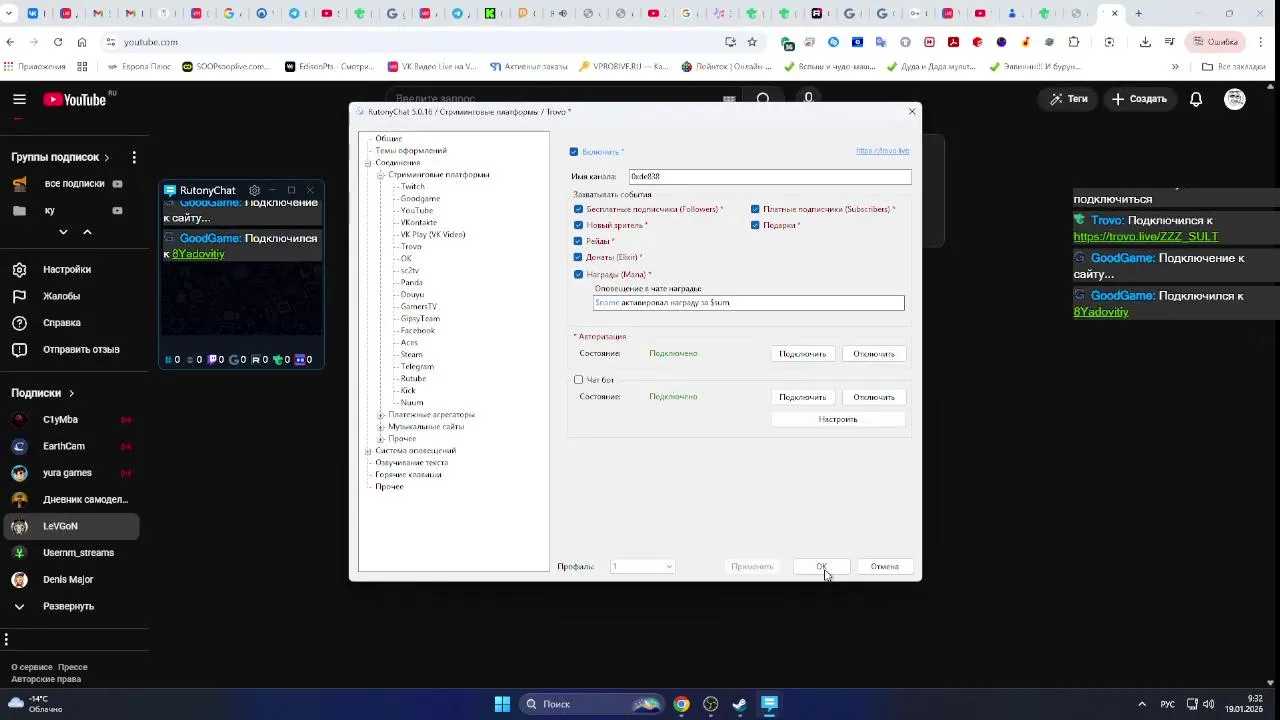Bookmark this page with the star icon
Screen dimensions: 1280x720
coord(752,42)
